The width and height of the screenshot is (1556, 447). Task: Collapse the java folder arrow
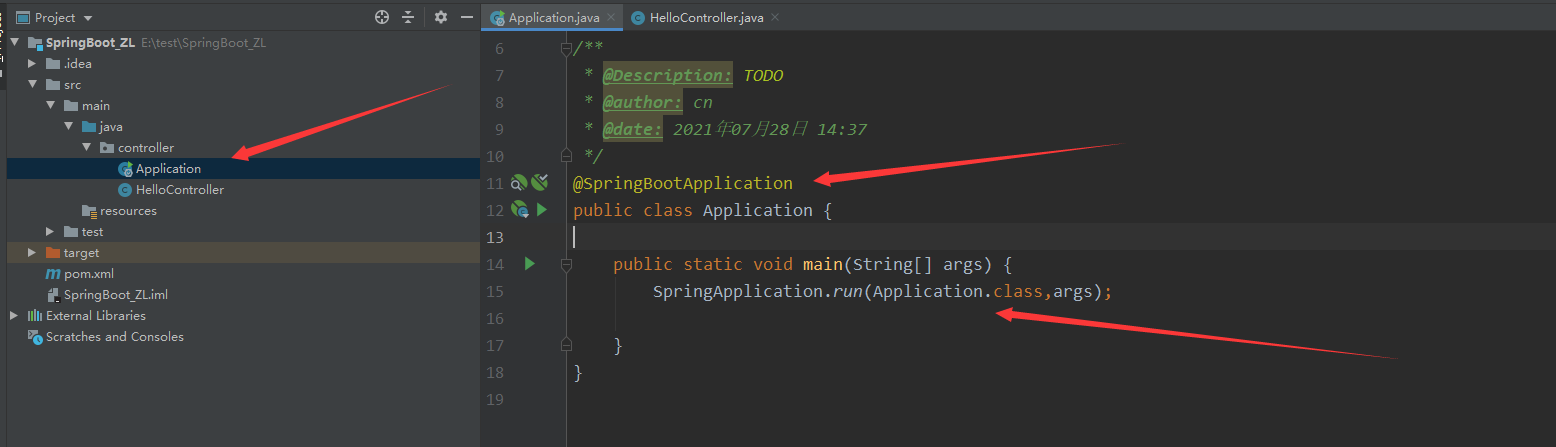68,127
